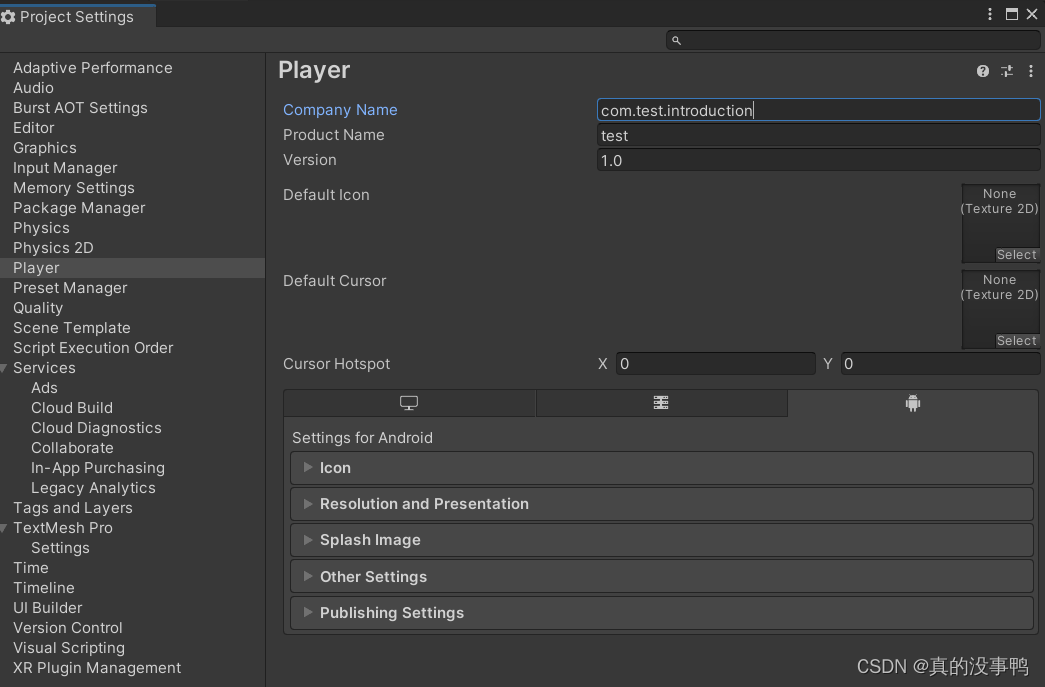Open the Project Settings window kebab menu
Screen dimensions: 1045x687
[990, 14]
